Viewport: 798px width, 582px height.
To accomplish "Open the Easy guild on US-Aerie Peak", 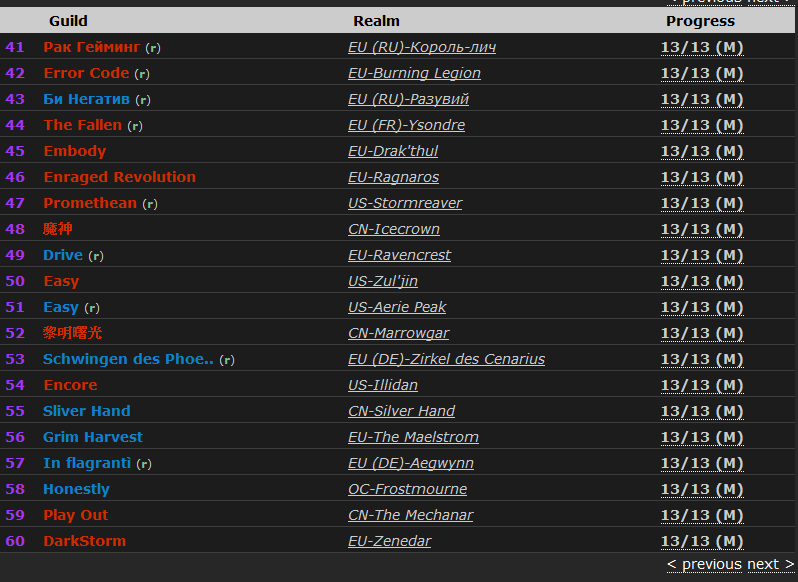I will (x=61, y=307).
